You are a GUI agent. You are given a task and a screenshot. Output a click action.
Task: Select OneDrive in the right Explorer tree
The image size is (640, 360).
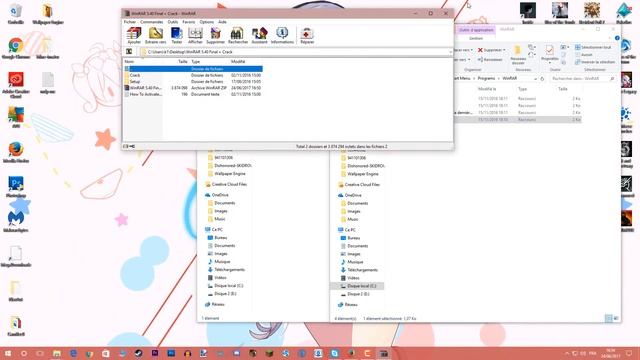coord(349,195)
